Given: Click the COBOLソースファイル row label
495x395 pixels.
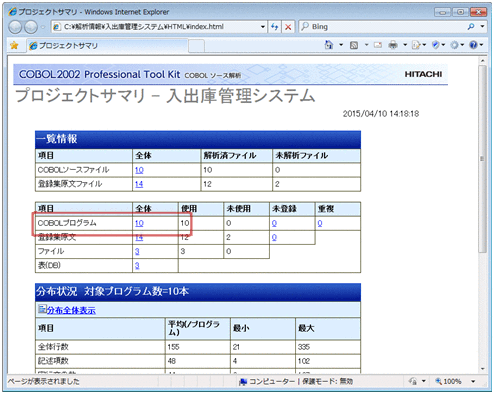Looking at the screenshot, I should pyautogui.click(x=73, y=170).
